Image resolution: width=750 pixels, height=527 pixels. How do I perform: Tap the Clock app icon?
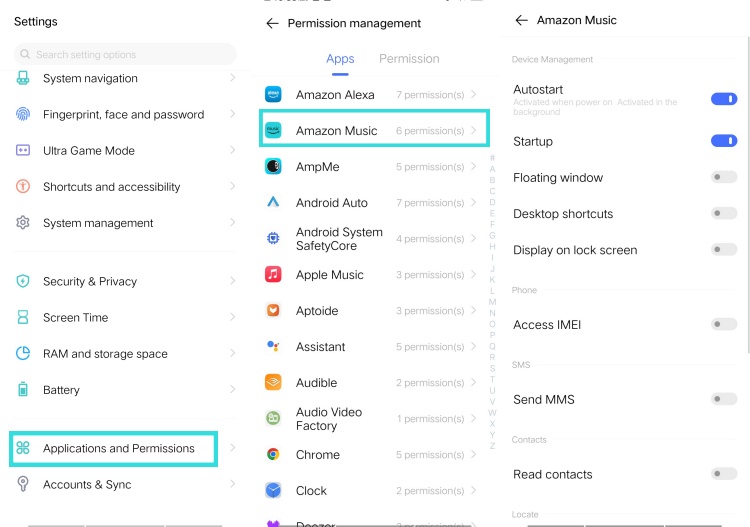(273, 490)
